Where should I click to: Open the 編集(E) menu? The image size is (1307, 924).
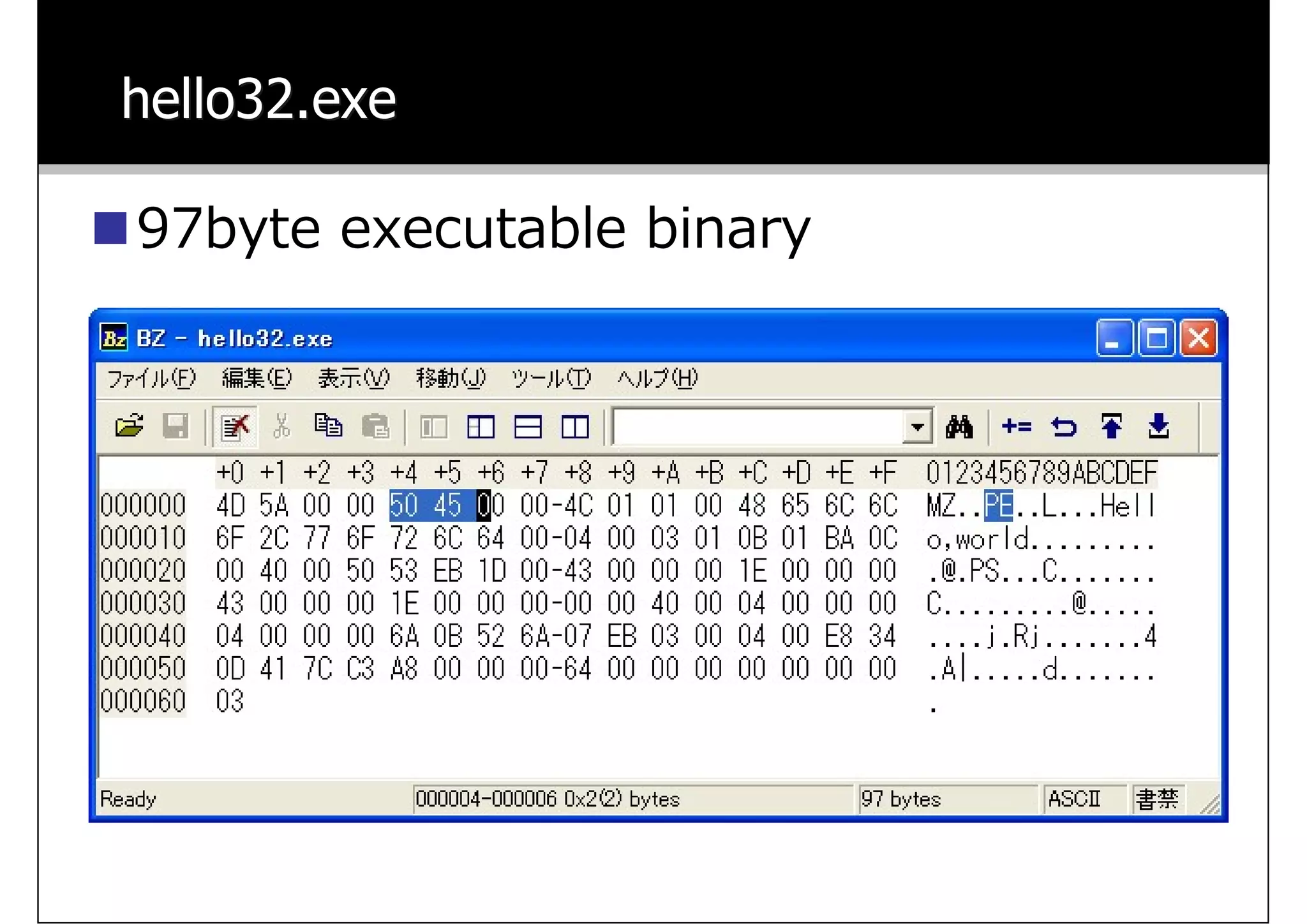[257, 378]
